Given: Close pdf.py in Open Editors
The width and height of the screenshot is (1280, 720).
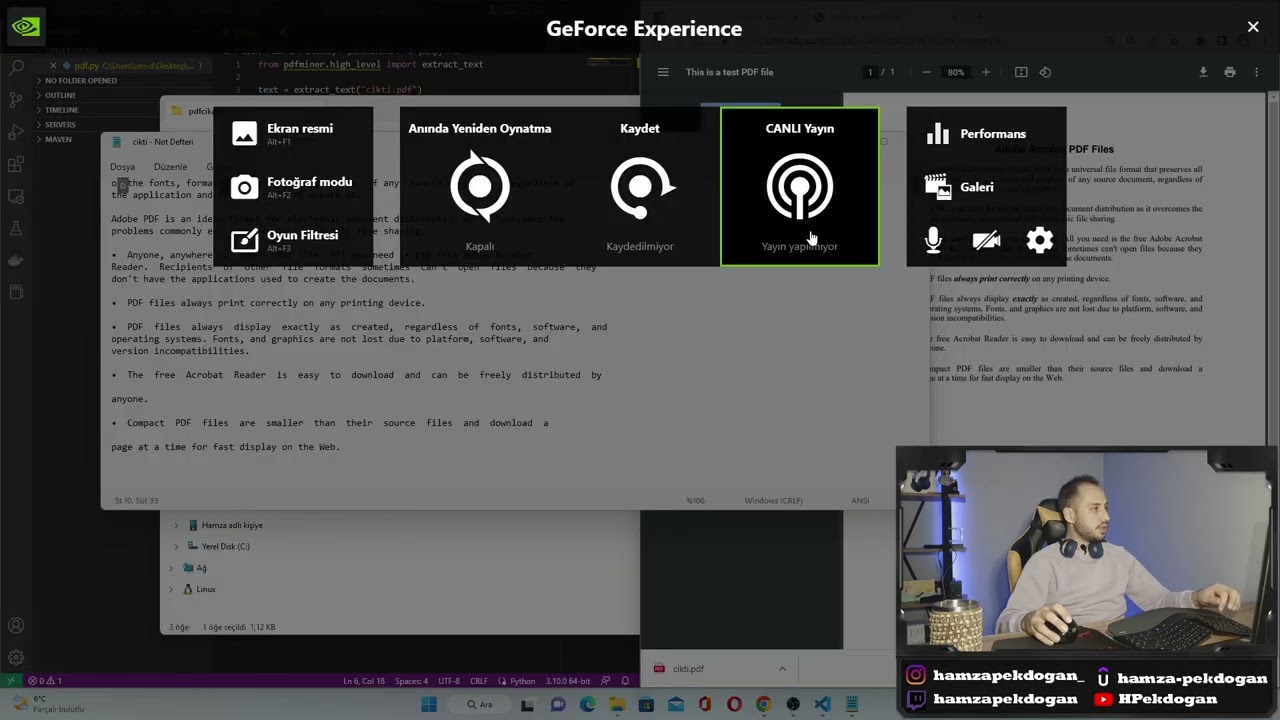Looking at the screenshot, I should [53, 65].
